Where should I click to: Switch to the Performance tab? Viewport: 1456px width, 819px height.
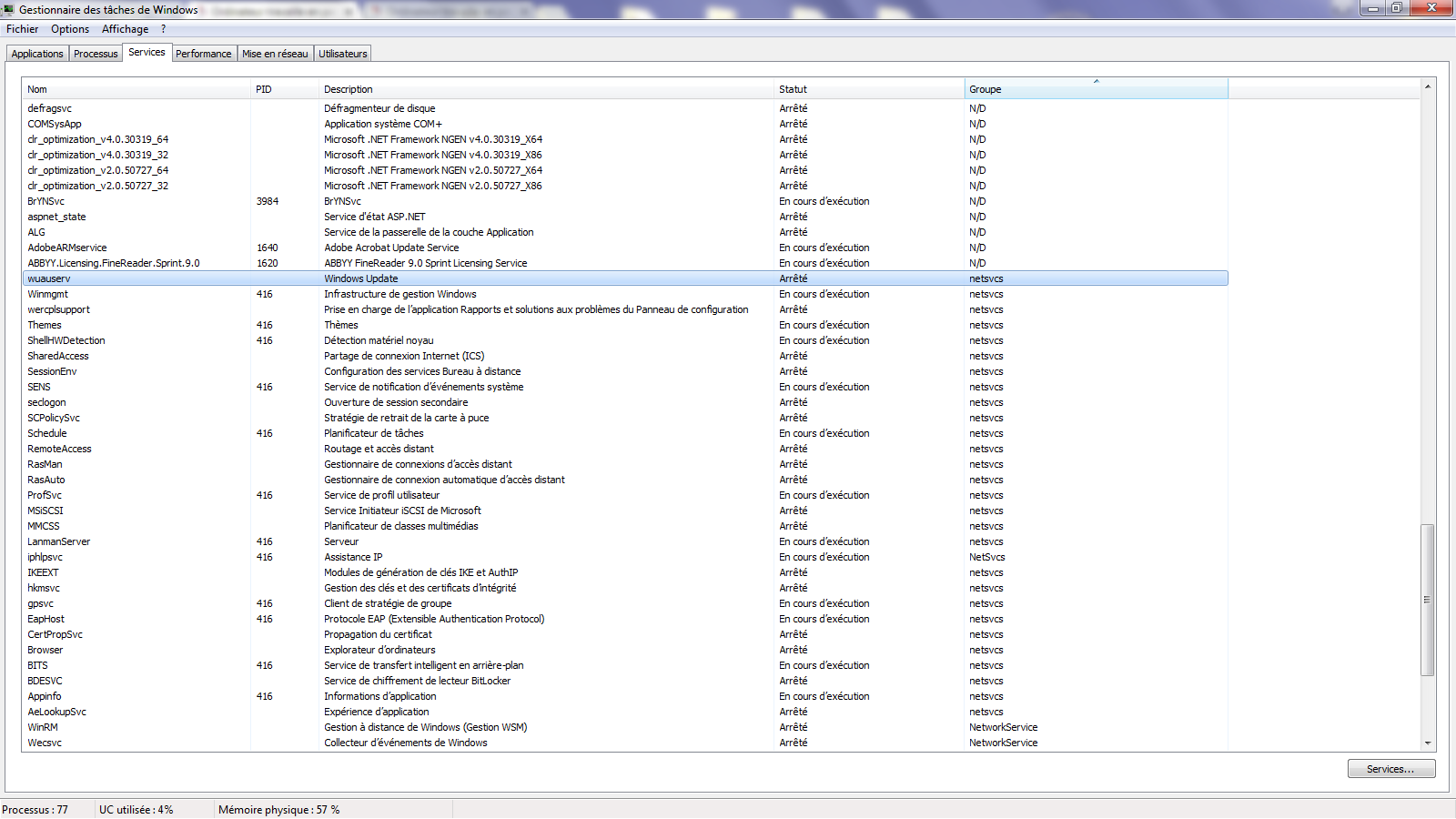[204, 54]
